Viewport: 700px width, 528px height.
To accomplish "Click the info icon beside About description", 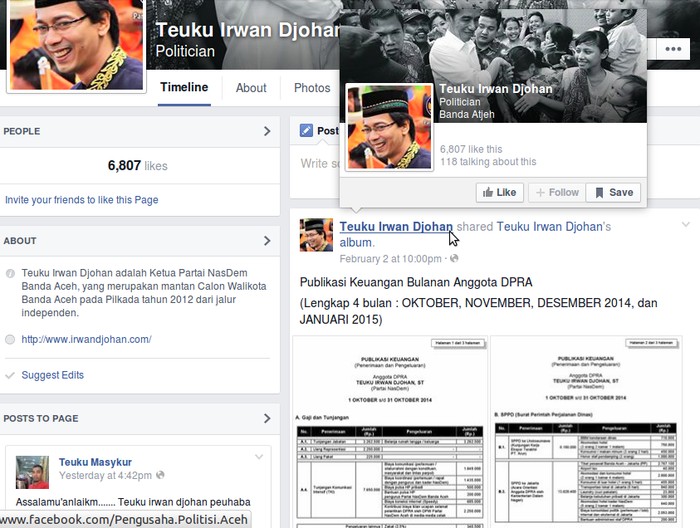I will 10,274.
